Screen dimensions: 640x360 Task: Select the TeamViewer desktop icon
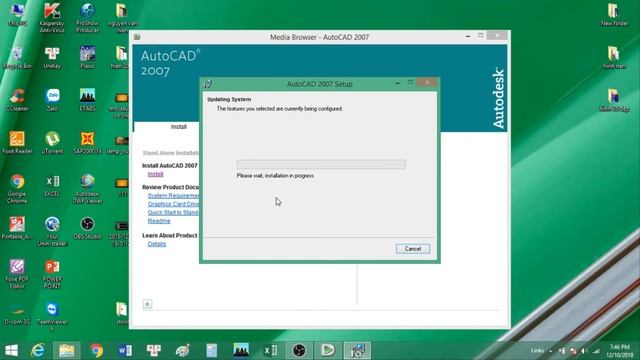pyautogui.click(x=52, y=316)
